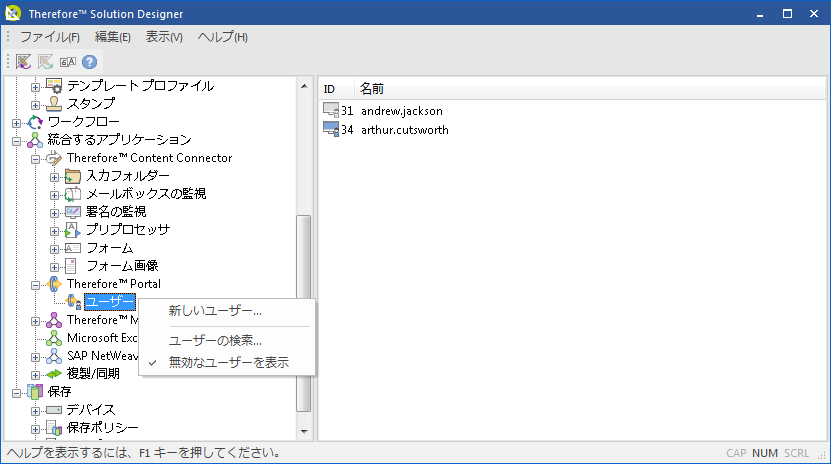The image size is (832, 465).
Task: Open the blue Help question mark icon
Action: point(90,62)
